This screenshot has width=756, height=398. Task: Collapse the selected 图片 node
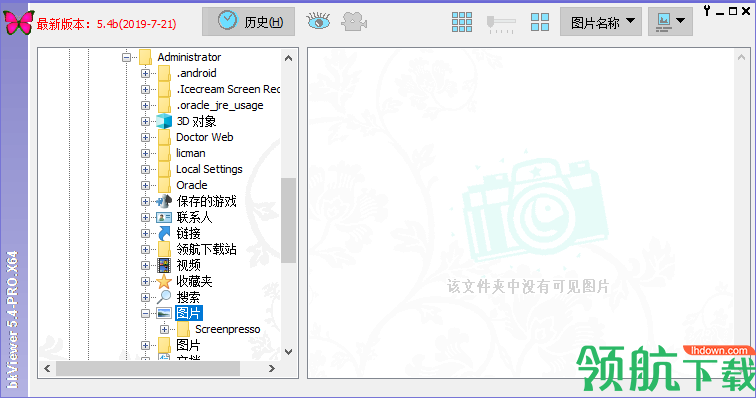pos(145,314)
